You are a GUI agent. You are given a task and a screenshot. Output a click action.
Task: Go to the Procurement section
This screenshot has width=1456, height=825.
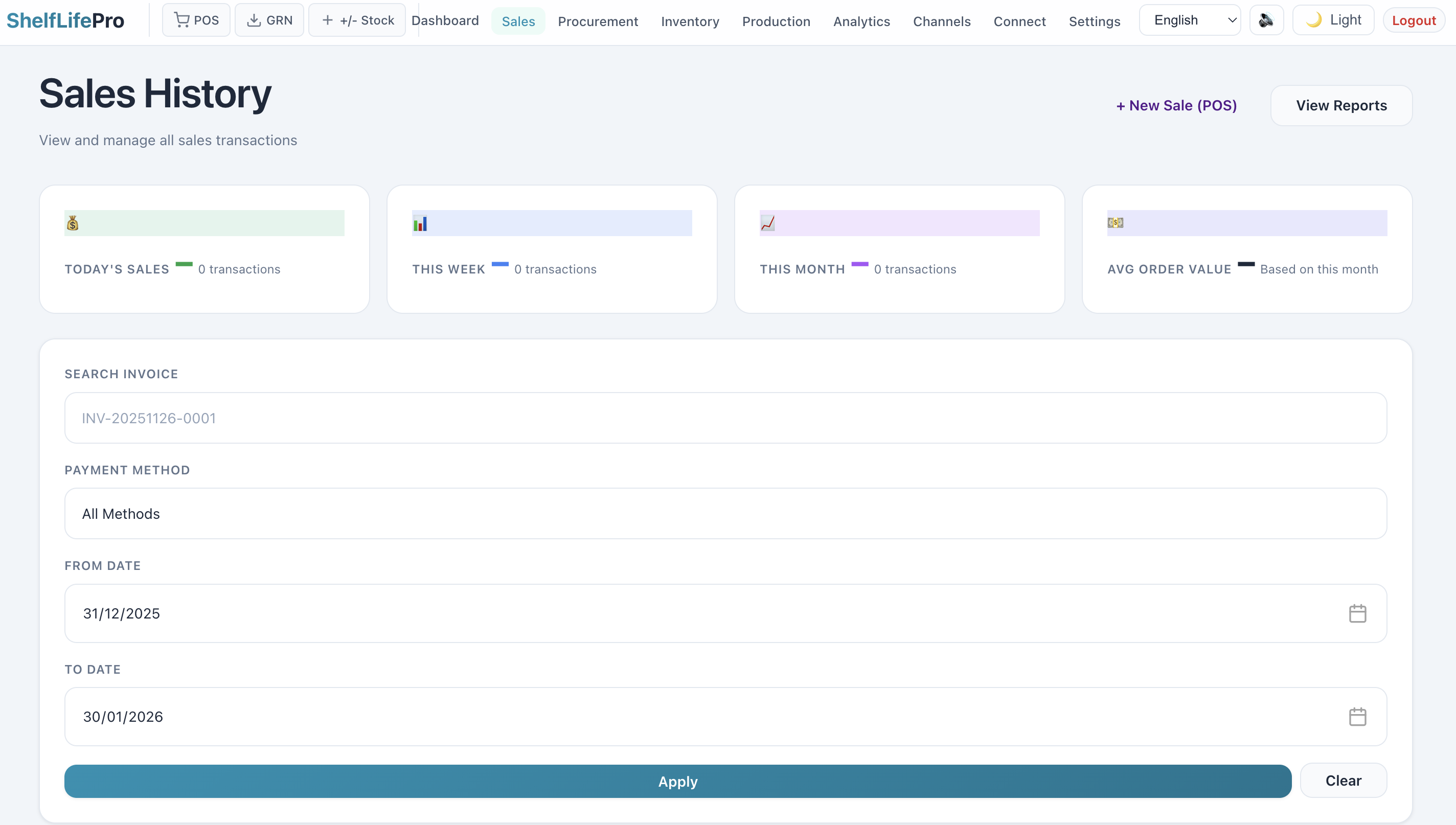(598, 21)
